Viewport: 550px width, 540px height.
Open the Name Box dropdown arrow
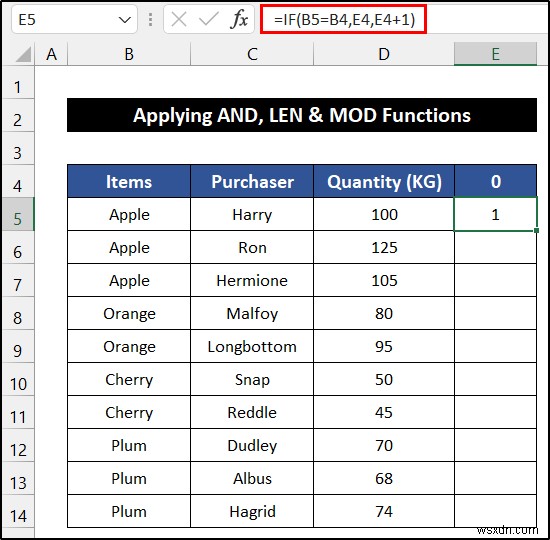[125, 20]
